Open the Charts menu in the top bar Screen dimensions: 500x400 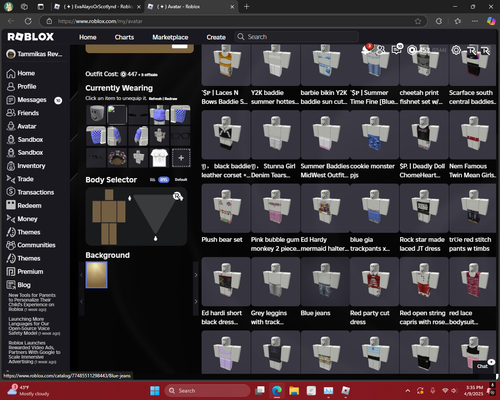pos(124,37)
